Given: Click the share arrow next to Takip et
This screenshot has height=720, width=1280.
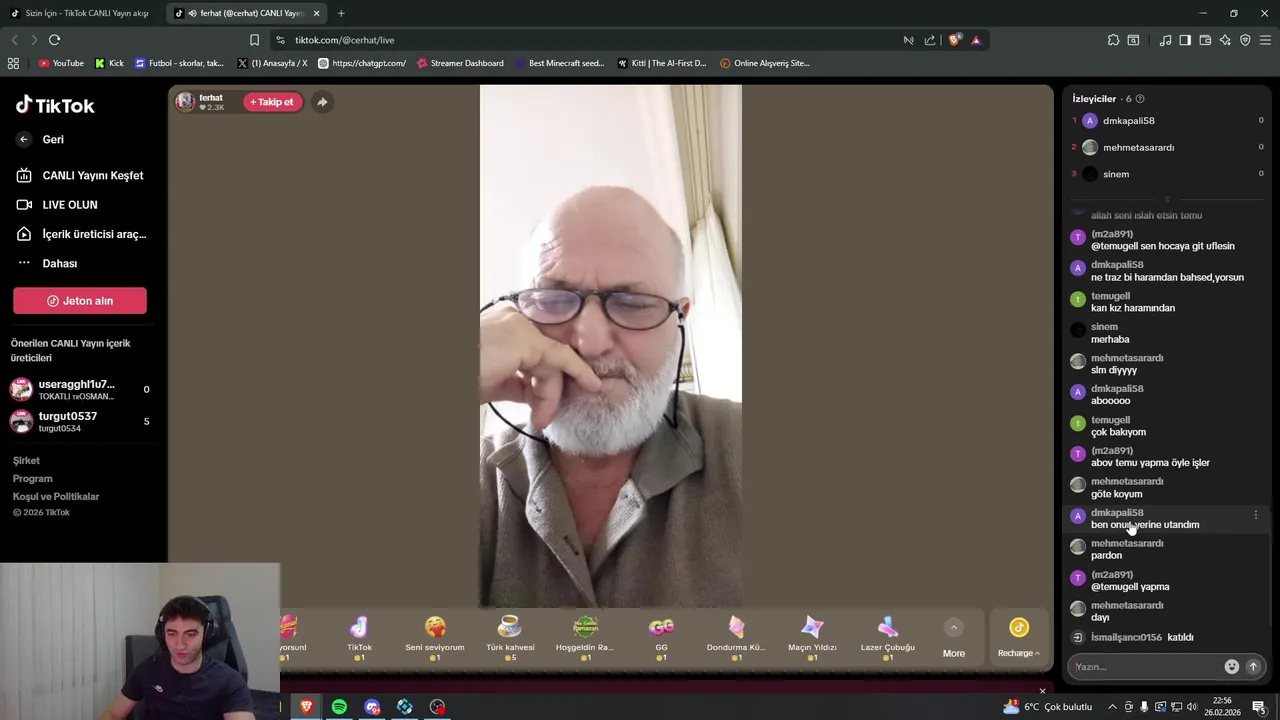Looking at the screenshot, I should pyautogui.click(x=322, y=102).
